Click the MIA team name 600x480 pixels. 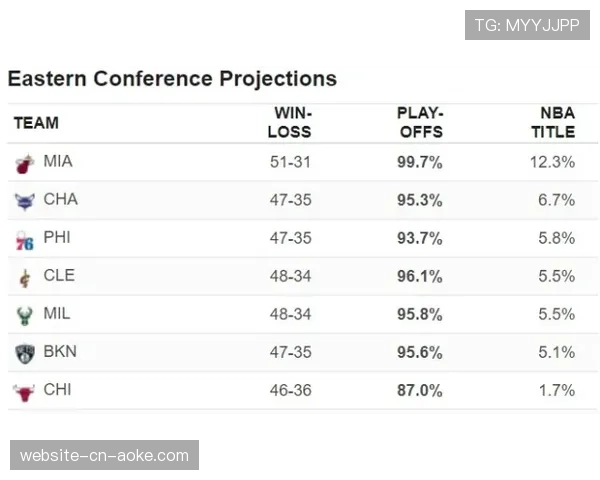(x=58, y=161)
